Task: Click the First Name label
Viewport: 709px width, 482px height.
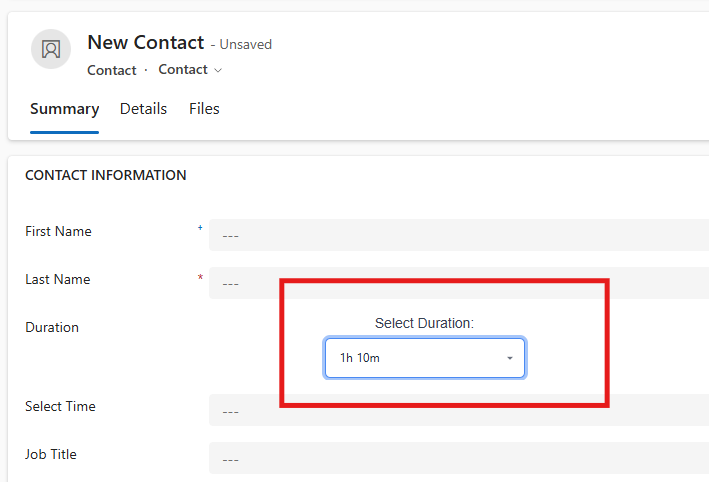Action: tap(58, 232)
